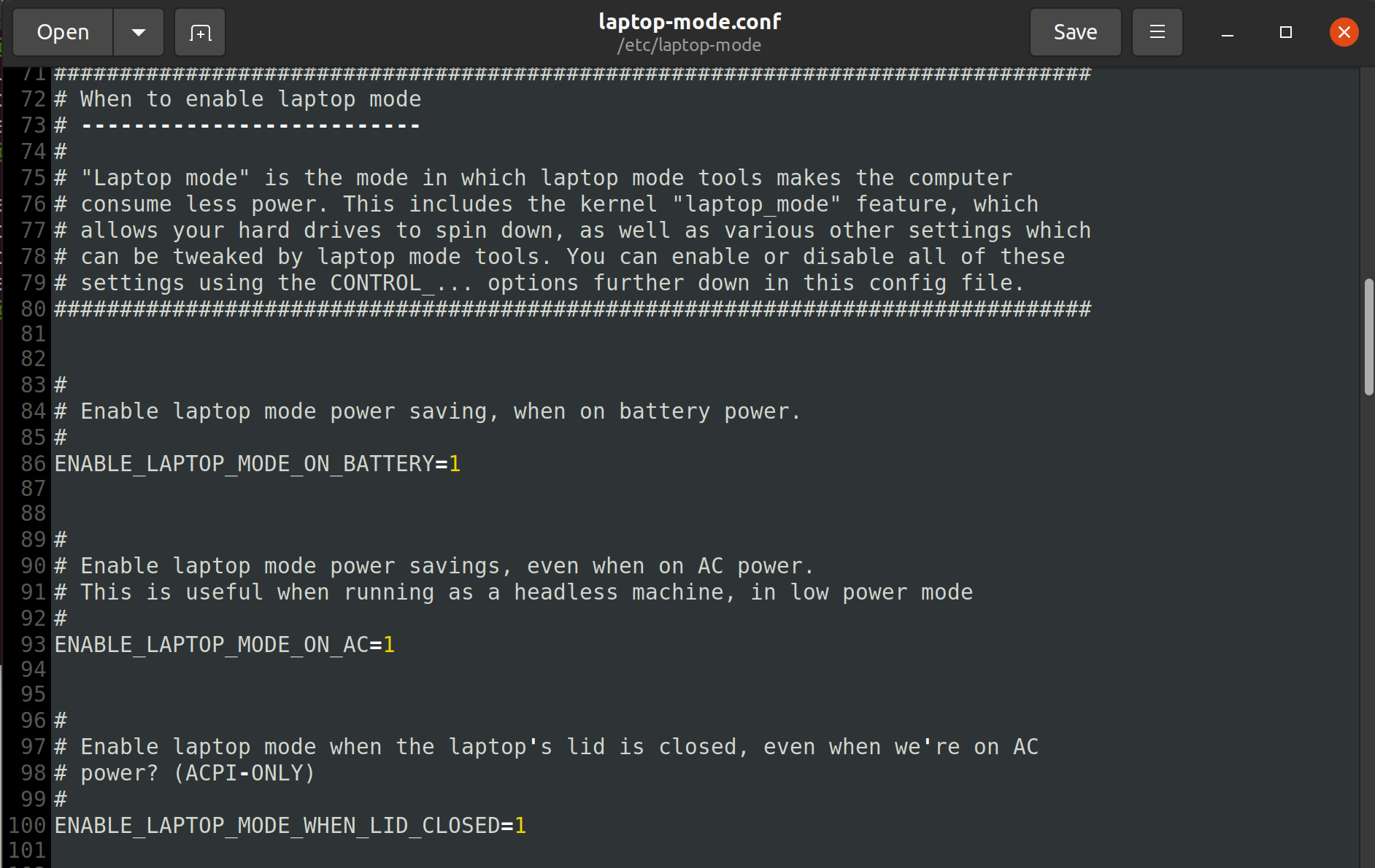Maximize the editor window
The image size is (1375, 868).
(x=1286, y=32)
